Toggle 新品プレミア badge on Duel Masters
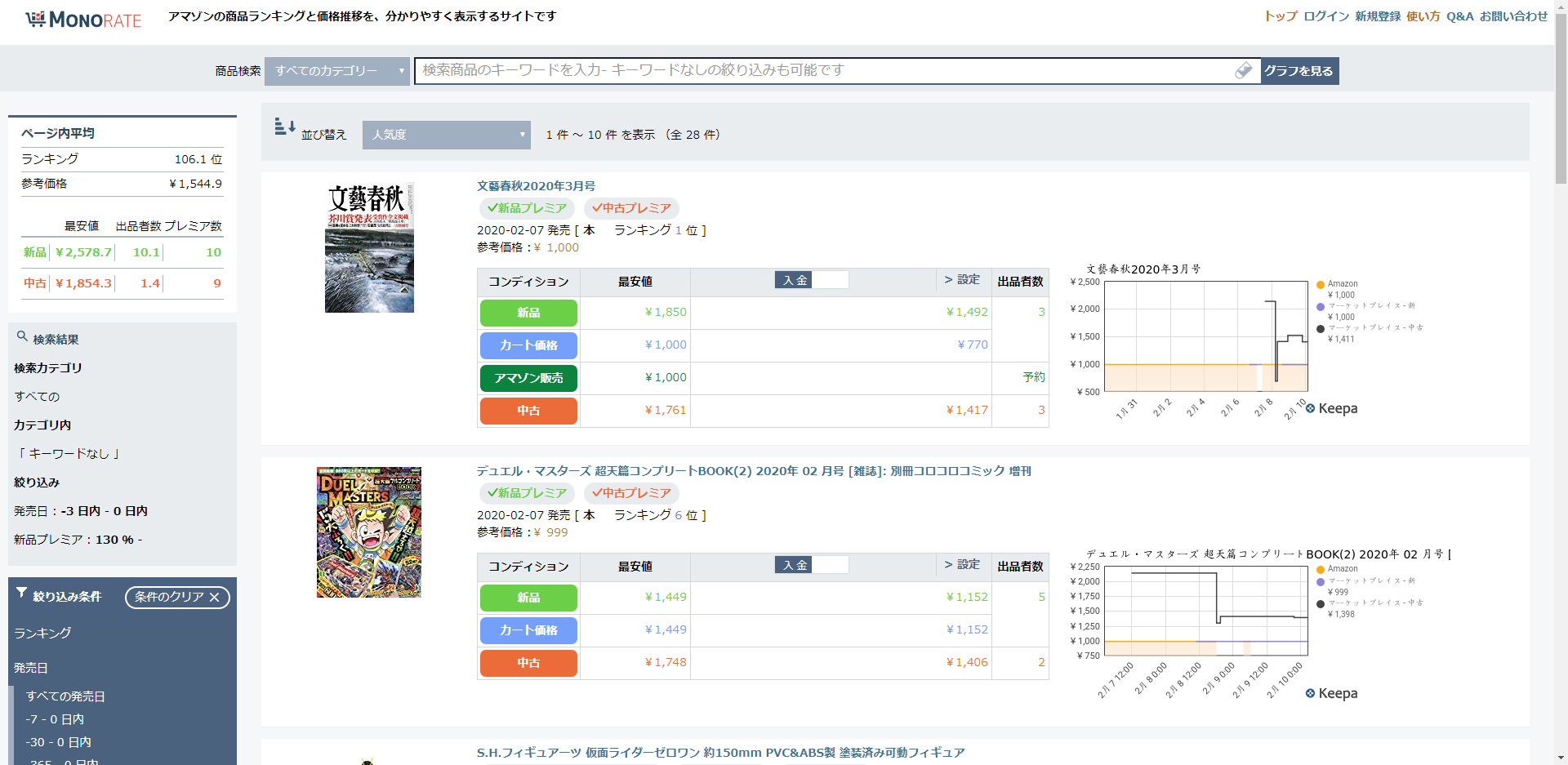The width and height of the screenshot is (1568, 765). point(527,493)
